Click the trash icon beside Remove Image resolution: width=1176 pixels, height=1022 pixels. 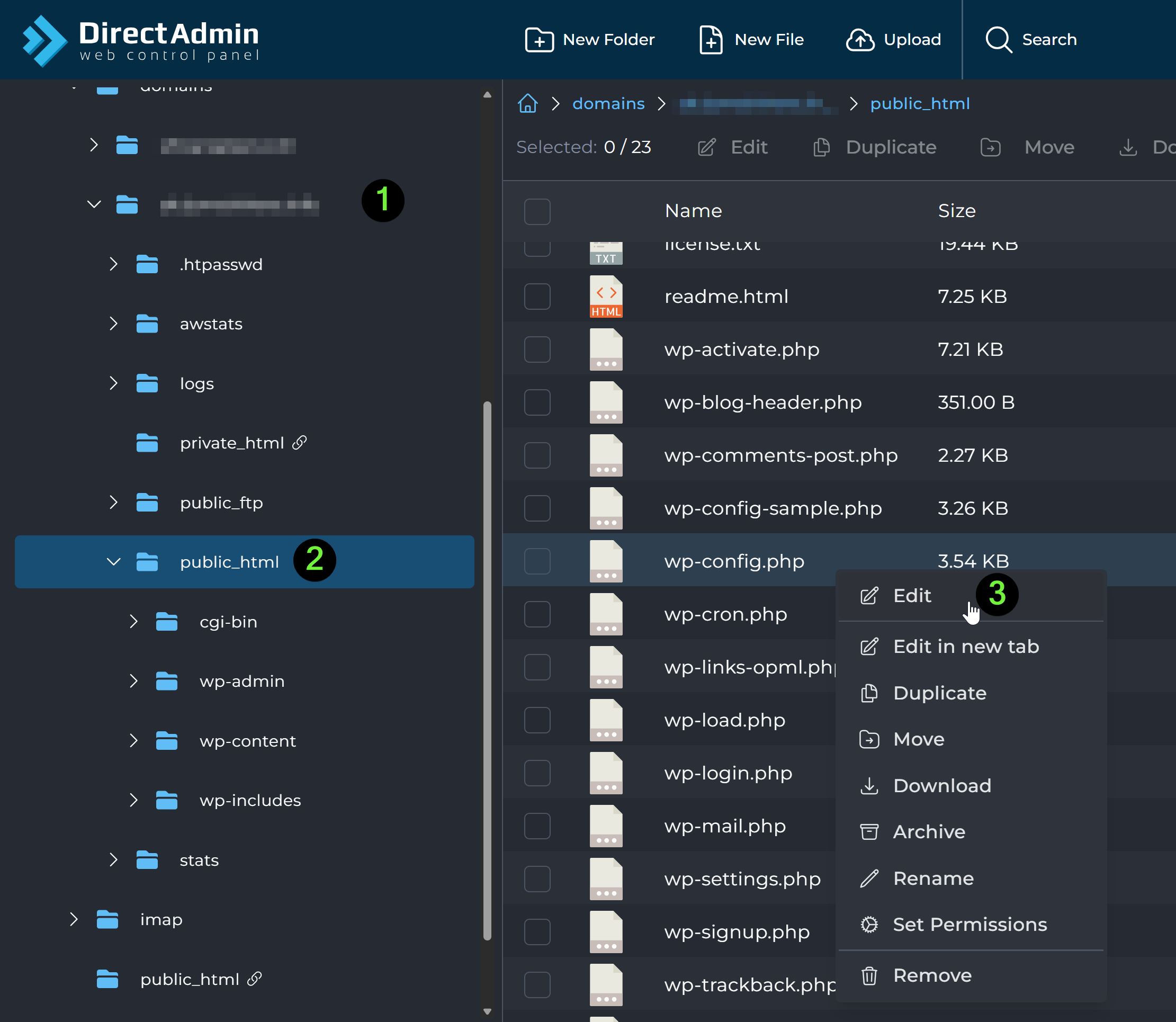[868, 976]
